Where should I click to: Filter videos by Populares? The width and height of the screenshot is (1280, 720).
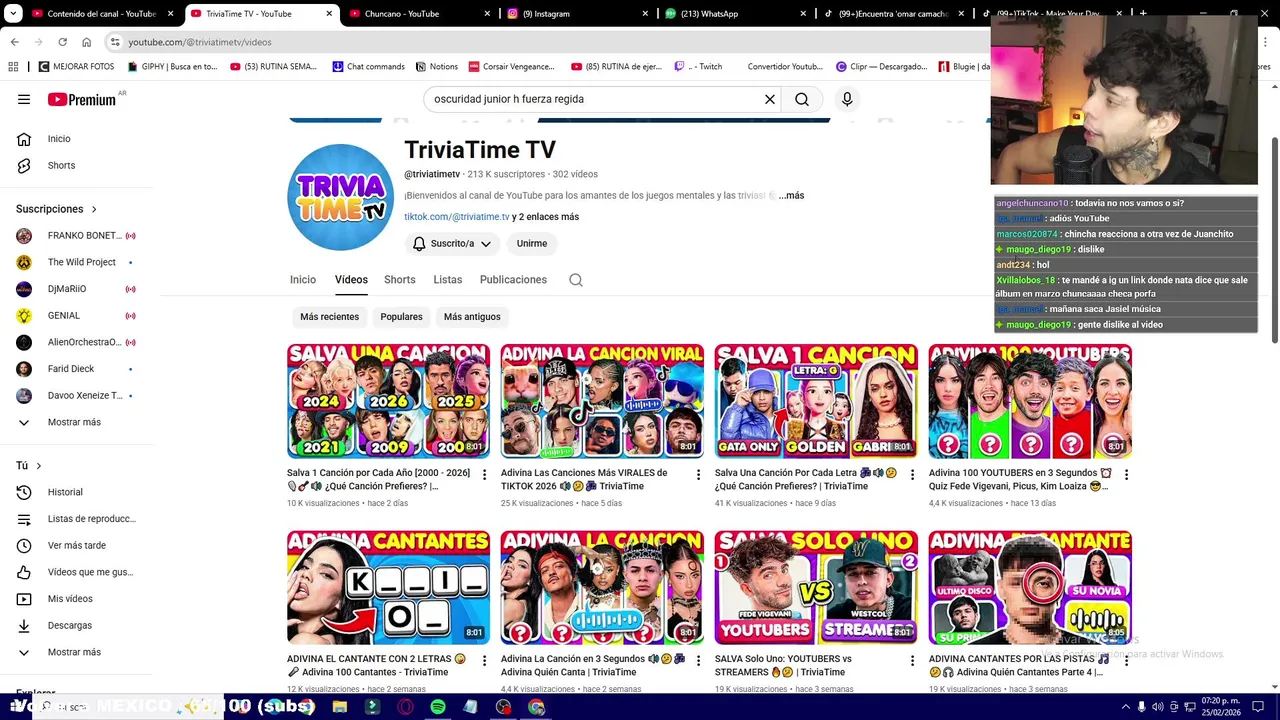401,317
